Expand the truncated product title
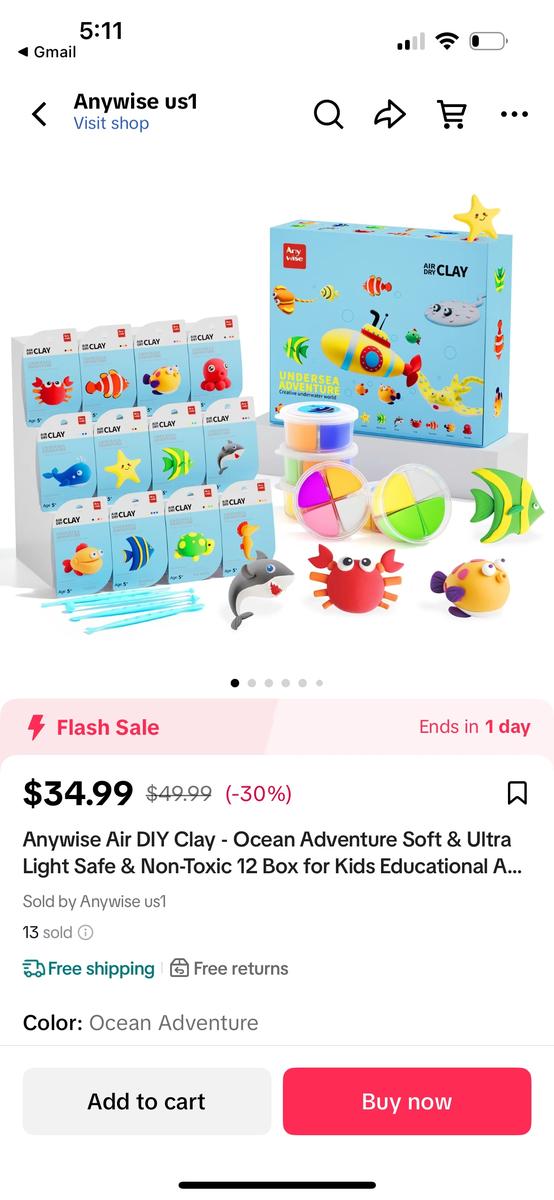Image resolution: width=554 pixels, height=1200 pixels. pos(273,853)
